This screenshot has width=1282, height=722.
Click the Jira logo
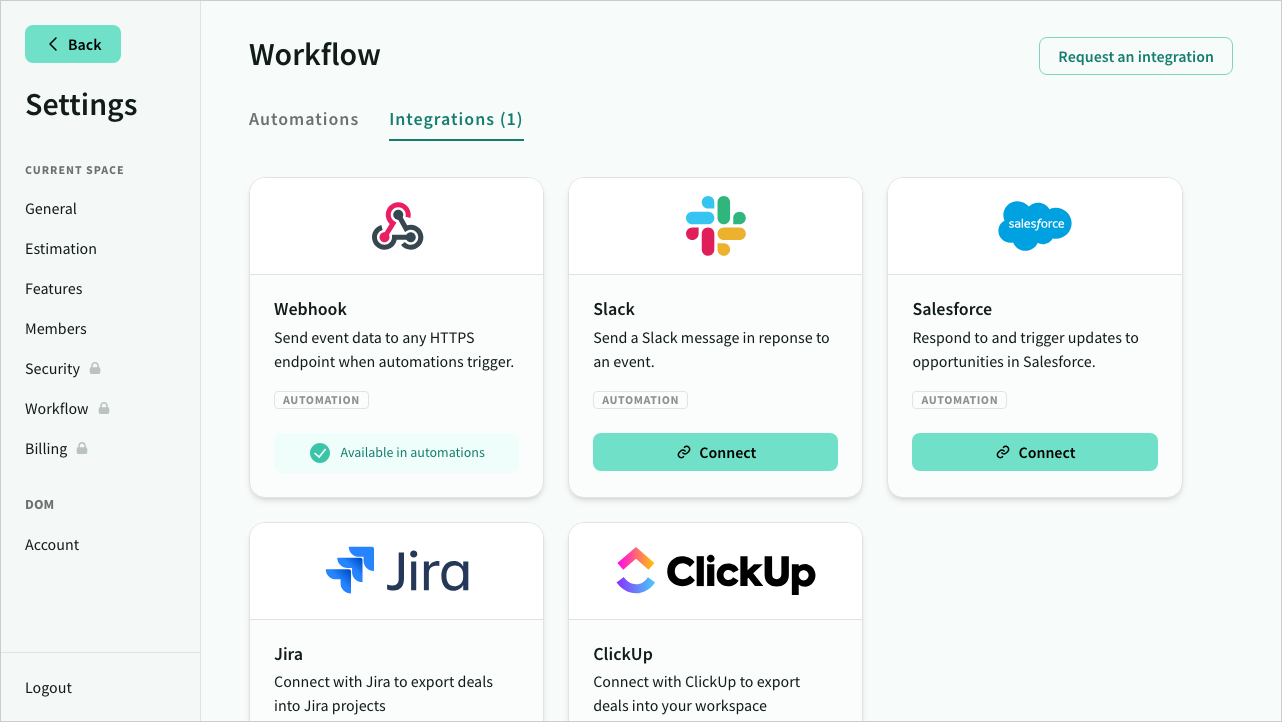click(x=397, y=571)
